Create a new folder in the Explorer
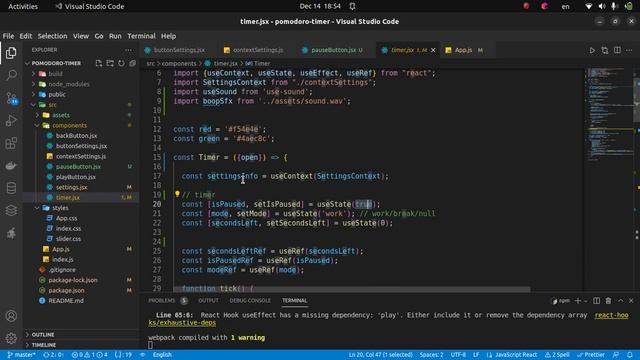 pyautogui.click(x=110, y=63)
